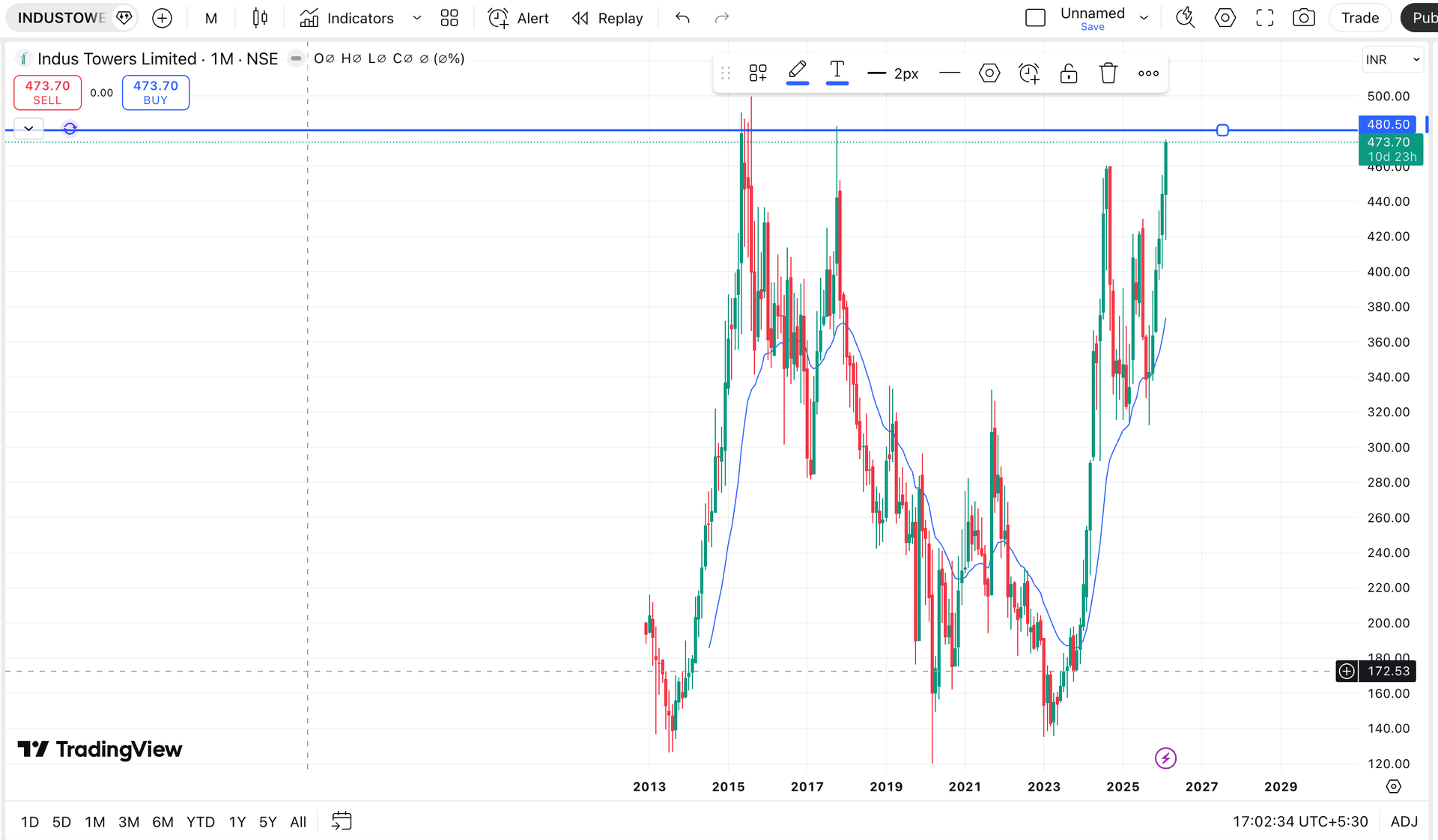Enter fullscreen mode
Image resolution: width=1438 pixels, height=840 pixels.
click(x=1265, y=18)
